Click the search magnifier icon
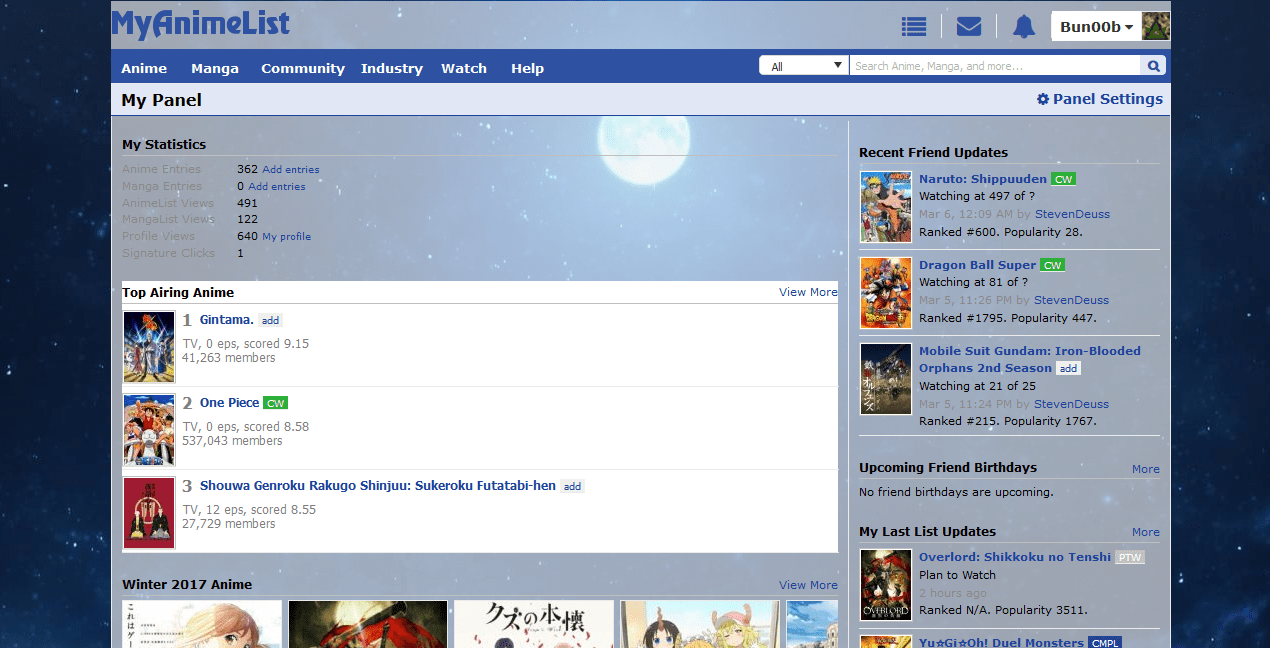The width and height of the screenshot is (1270, 648). 1153,65
